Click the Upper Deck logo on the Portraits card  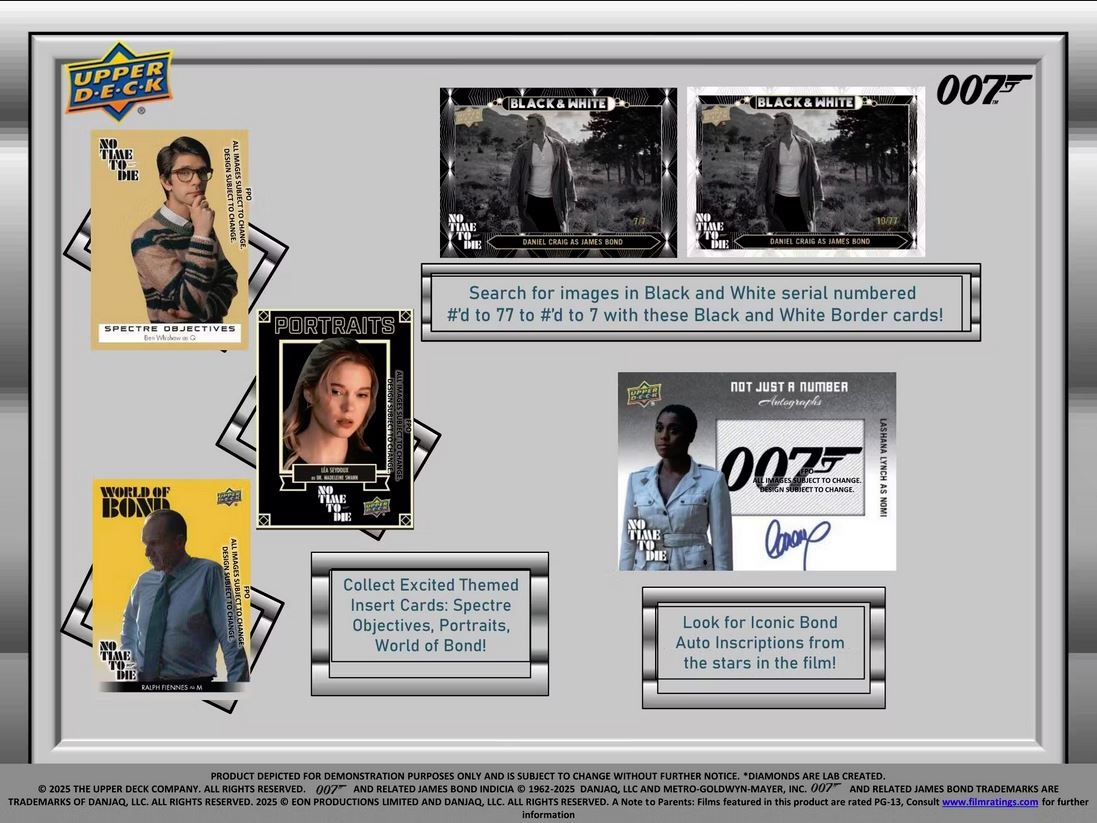tap(376, 506)
